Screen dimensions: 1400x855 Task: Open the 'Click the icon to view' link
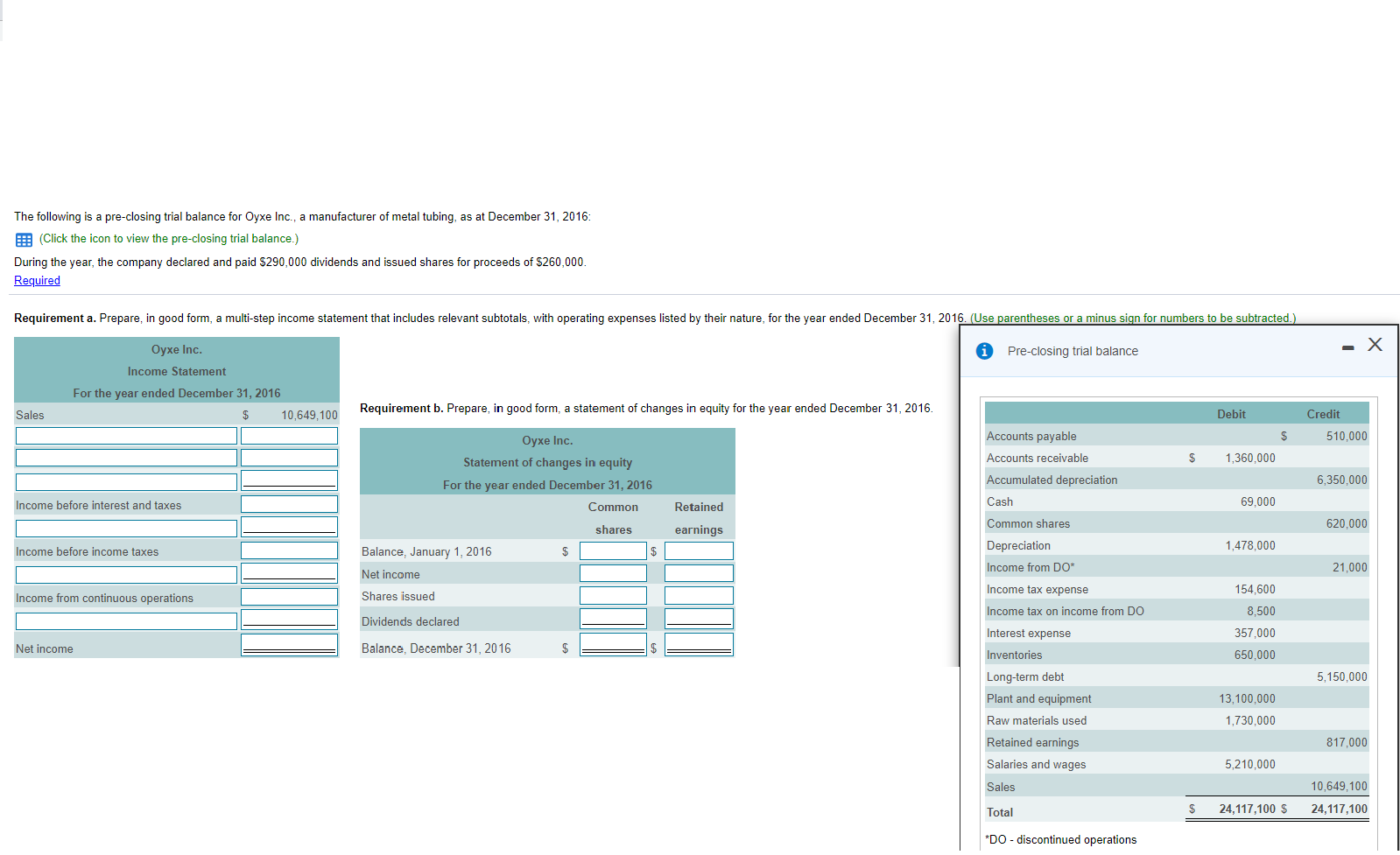click(168, 239)
